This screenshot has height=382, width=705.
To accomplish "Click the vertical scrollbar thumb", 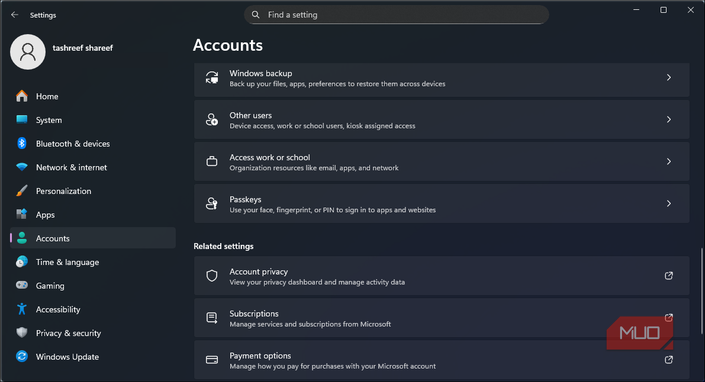I will 701,291.
